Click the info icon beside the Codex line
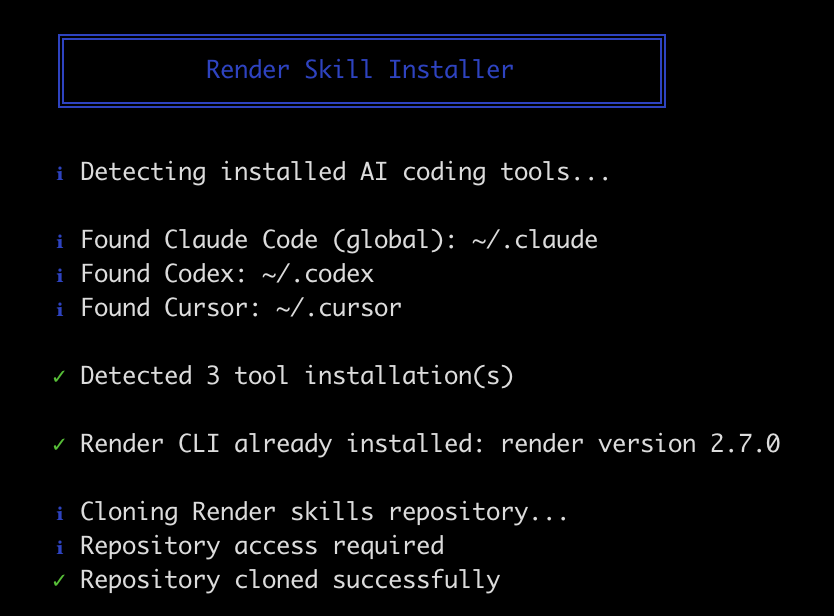The width and height of the screenshot is (834, 616). click(59, 274)
